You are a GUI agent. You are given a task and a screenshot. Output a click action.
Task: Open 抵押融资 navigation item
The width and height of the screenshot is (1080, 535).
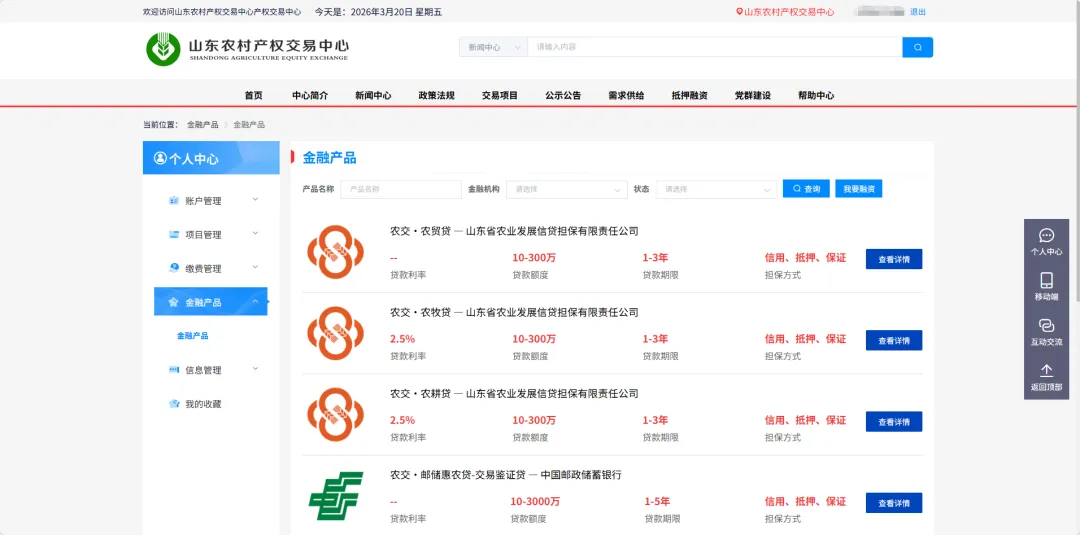[x=689, y=96]
